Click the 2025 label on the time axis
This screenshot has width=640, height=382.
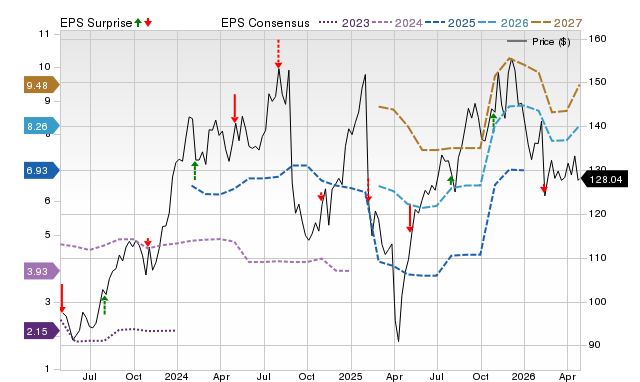[x=351, y=376]
